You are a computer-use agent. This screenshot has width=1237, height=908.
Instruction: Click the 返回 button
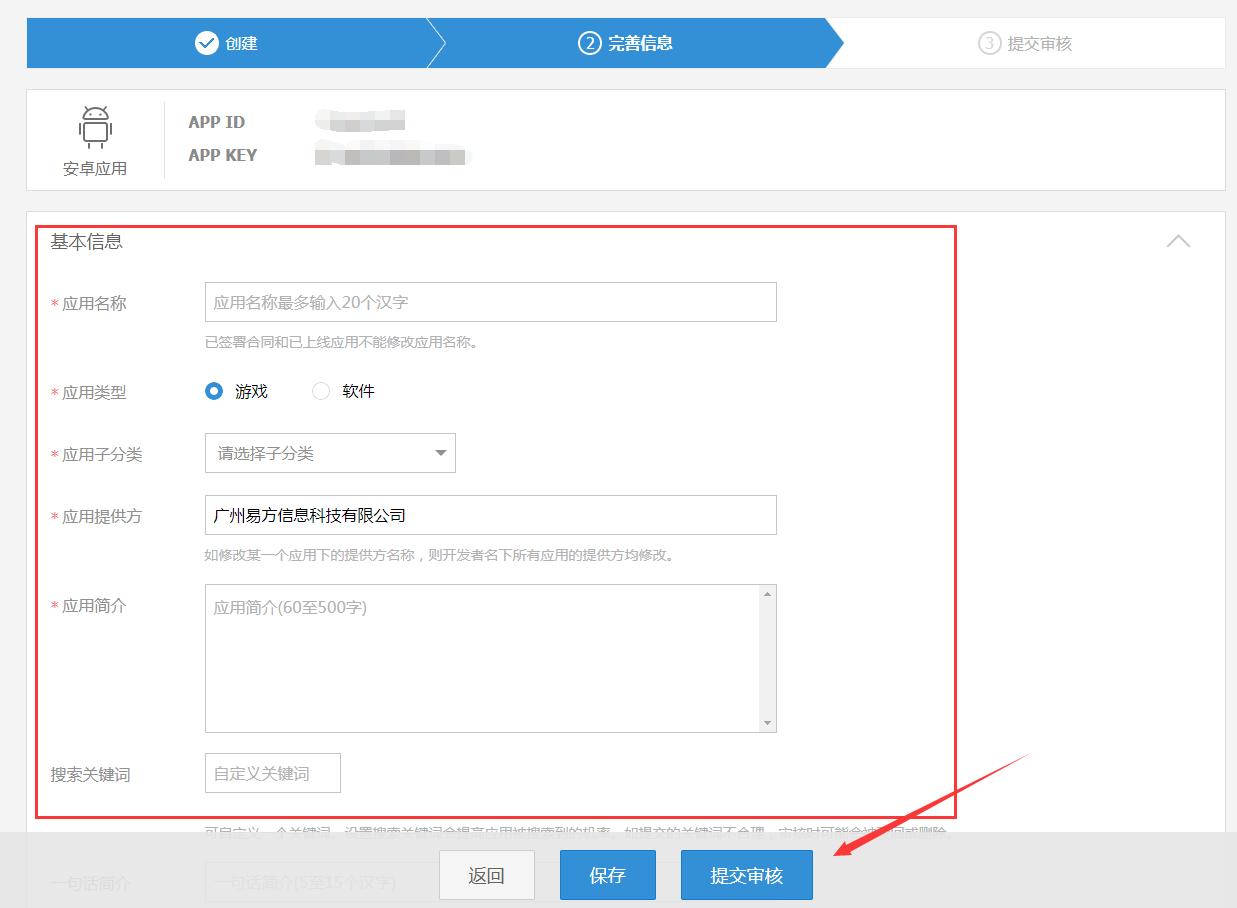486,875
